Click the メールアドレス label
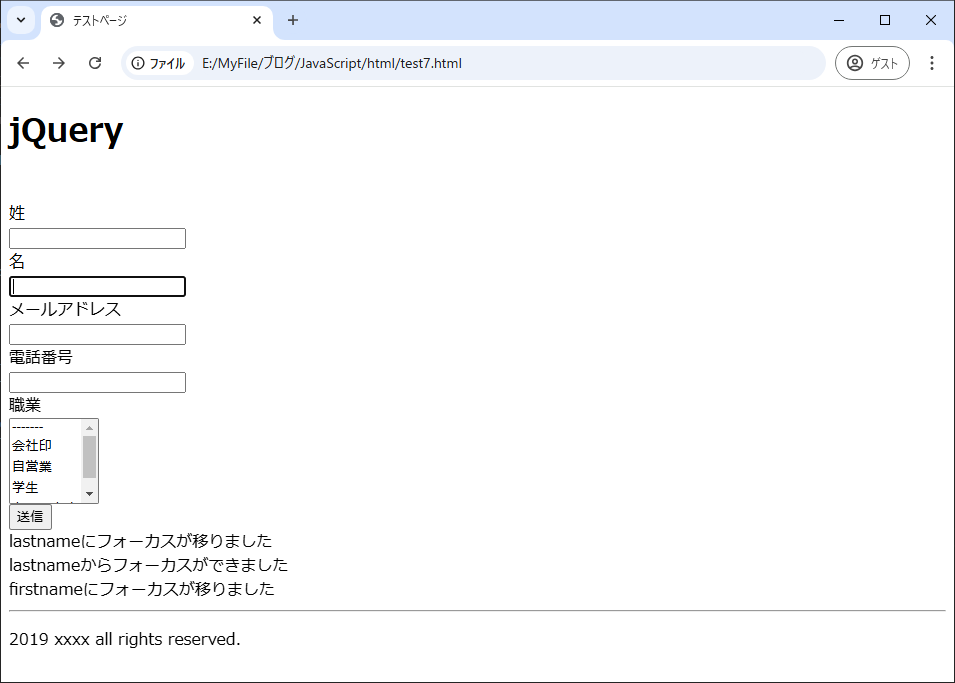The width and height of the screenshot is (955, 683). (65, 310)
